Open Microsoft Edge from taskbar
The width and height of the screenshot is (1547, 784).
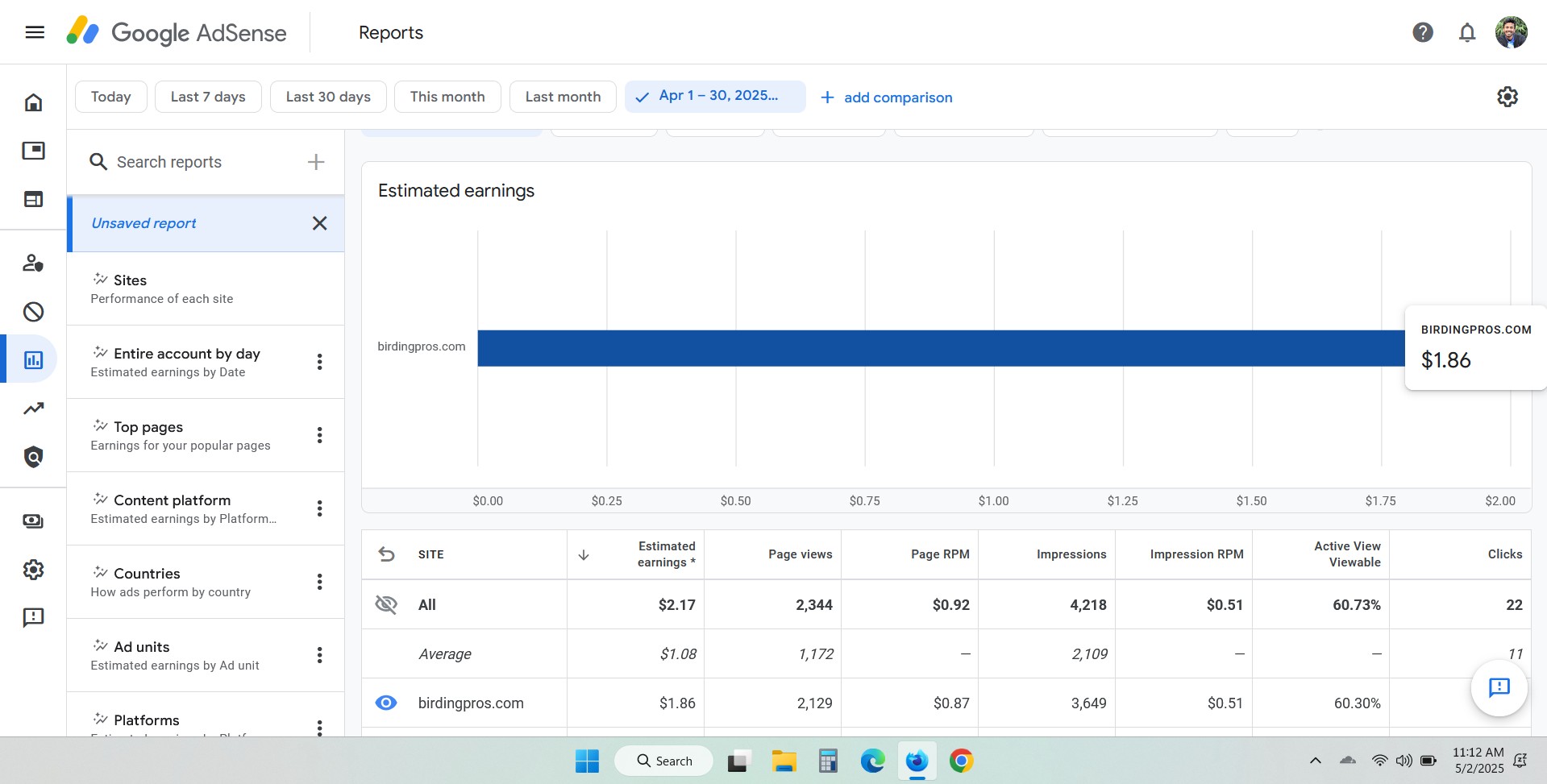pos(872,761)
